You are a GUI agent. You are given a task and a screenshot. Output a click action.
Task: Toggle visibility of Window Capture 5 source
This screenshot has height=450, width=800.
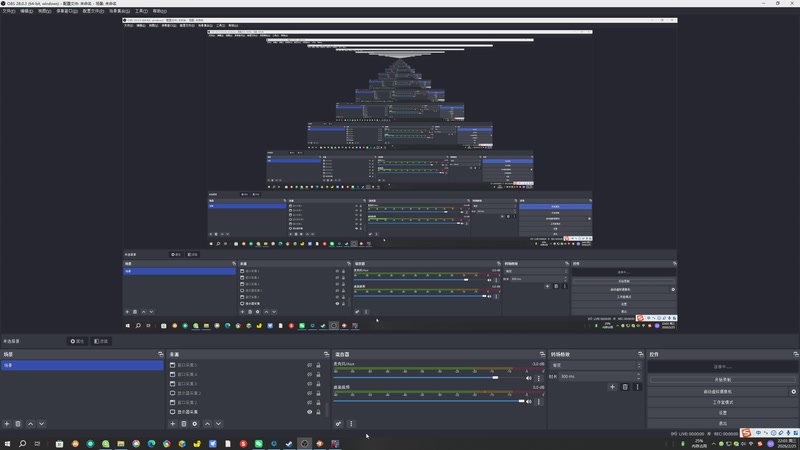coord(309,365)
